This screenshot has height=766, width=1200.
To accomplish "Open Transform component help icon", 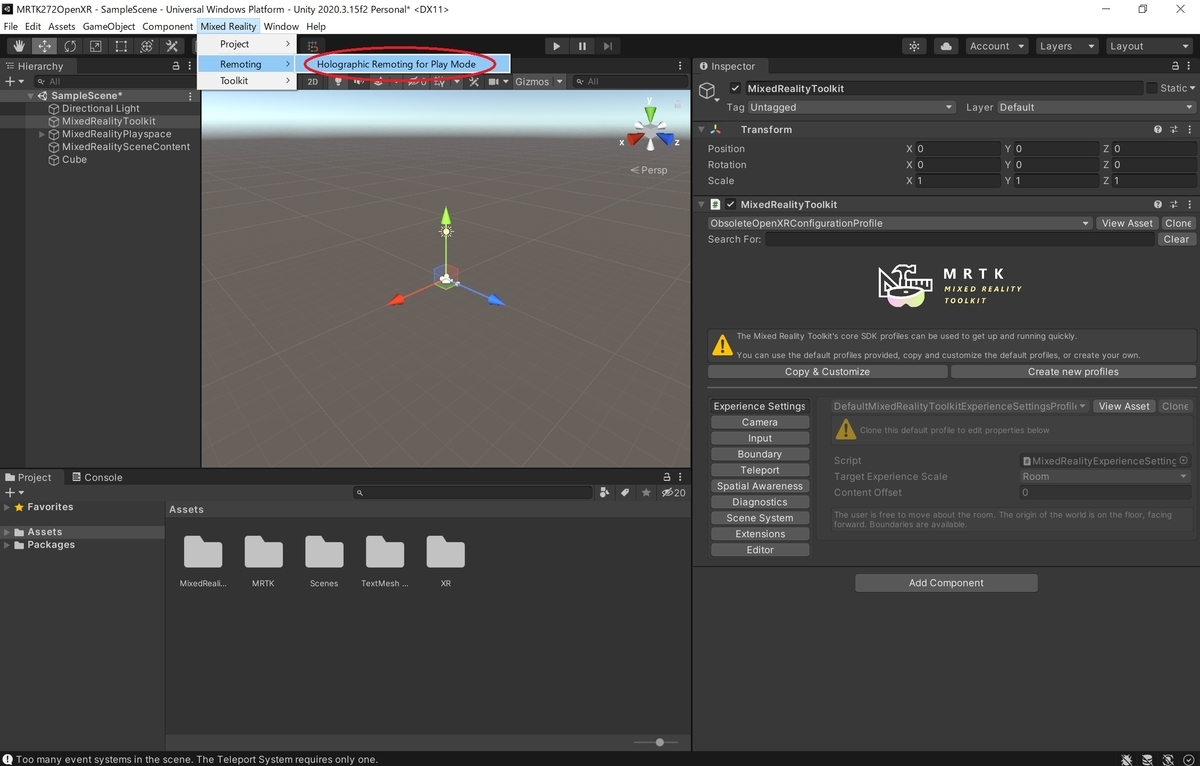I will 1158,129.
